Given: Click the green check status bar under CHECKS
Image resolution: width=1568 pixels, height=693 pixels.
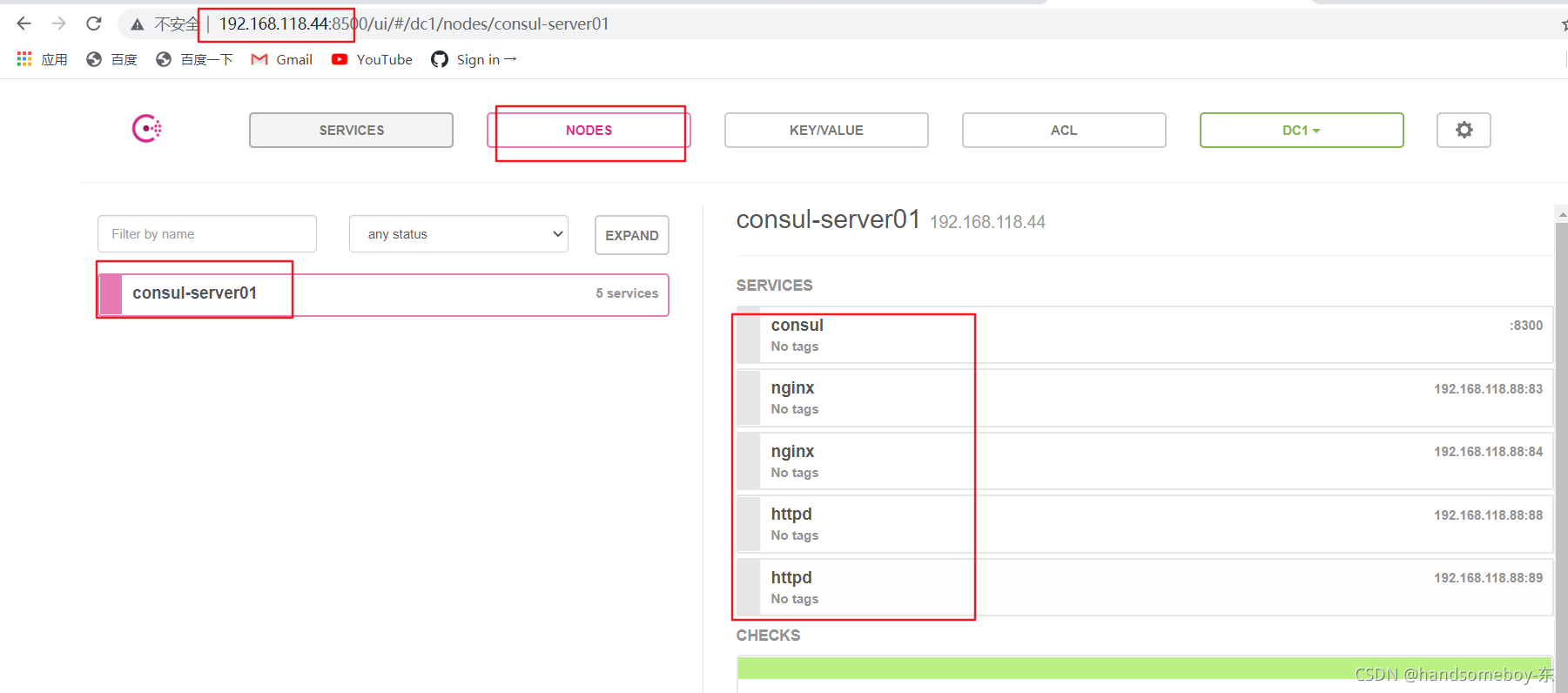Looking at the screenshot, I should tap(1144, 668).
